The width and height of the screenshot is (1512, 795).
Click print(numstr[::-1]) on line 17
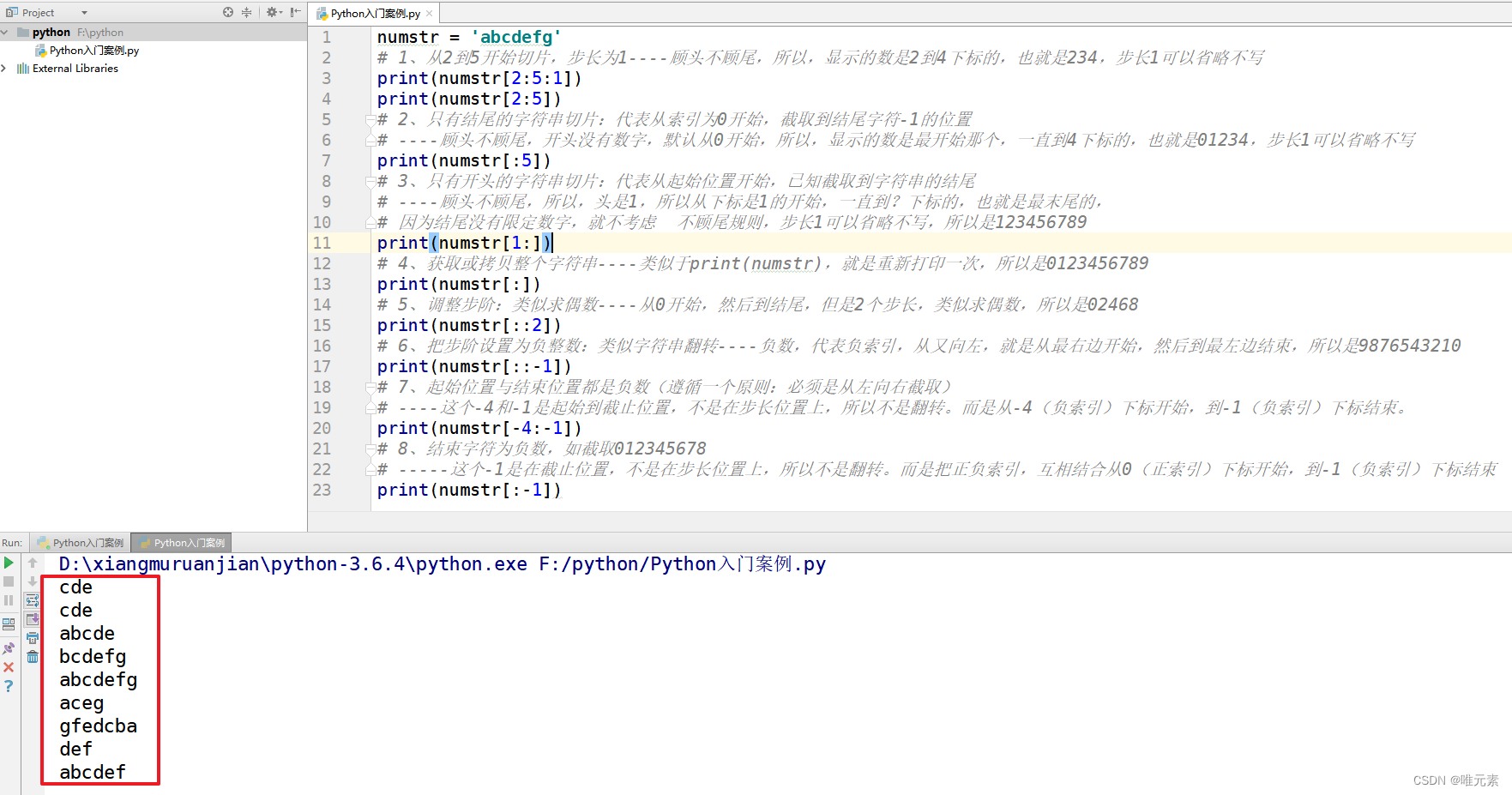point(474,366)
